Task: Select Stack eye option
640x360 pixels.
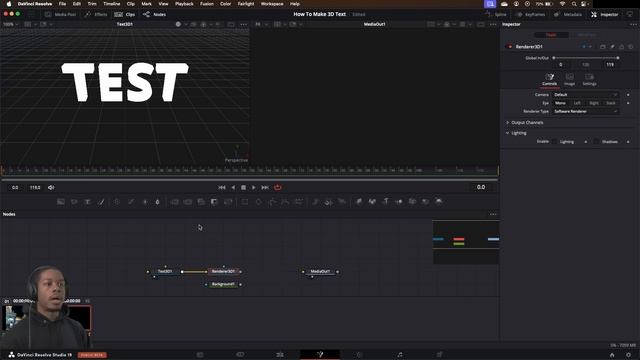Action: [611, 103]
